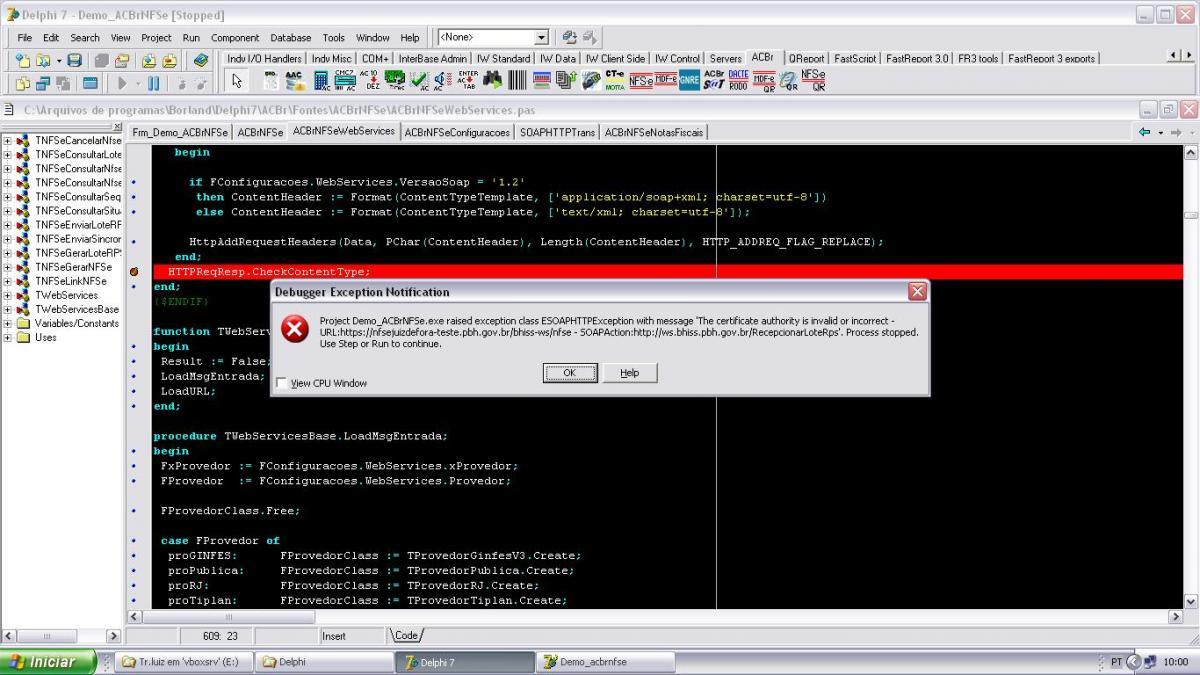1200x675 pixels.
Task: Select the GNRE component icon
Action: click(689, 81)
